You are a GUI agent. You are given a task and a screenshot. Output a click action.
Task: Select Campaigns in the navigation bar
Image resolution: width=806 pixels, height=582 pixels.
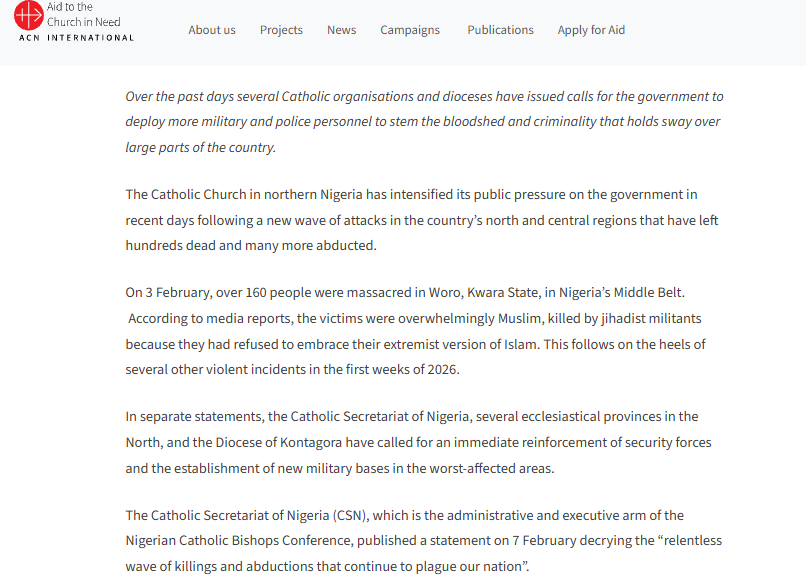410,30
